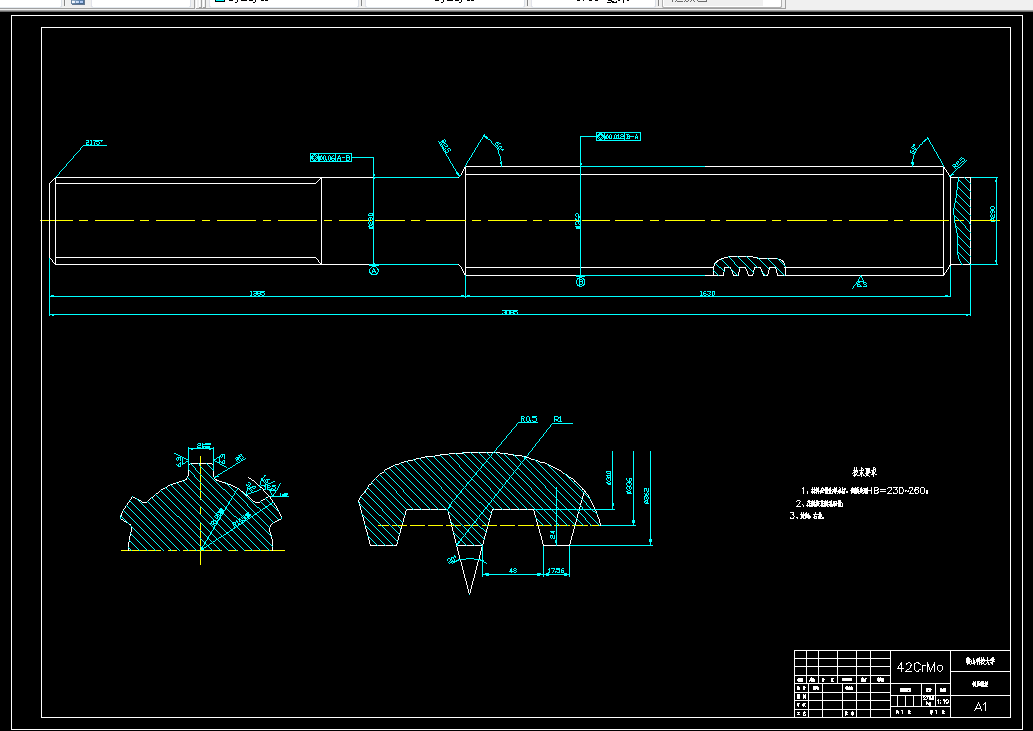Select the ø322 diameter dimension on the shaft

578,220
